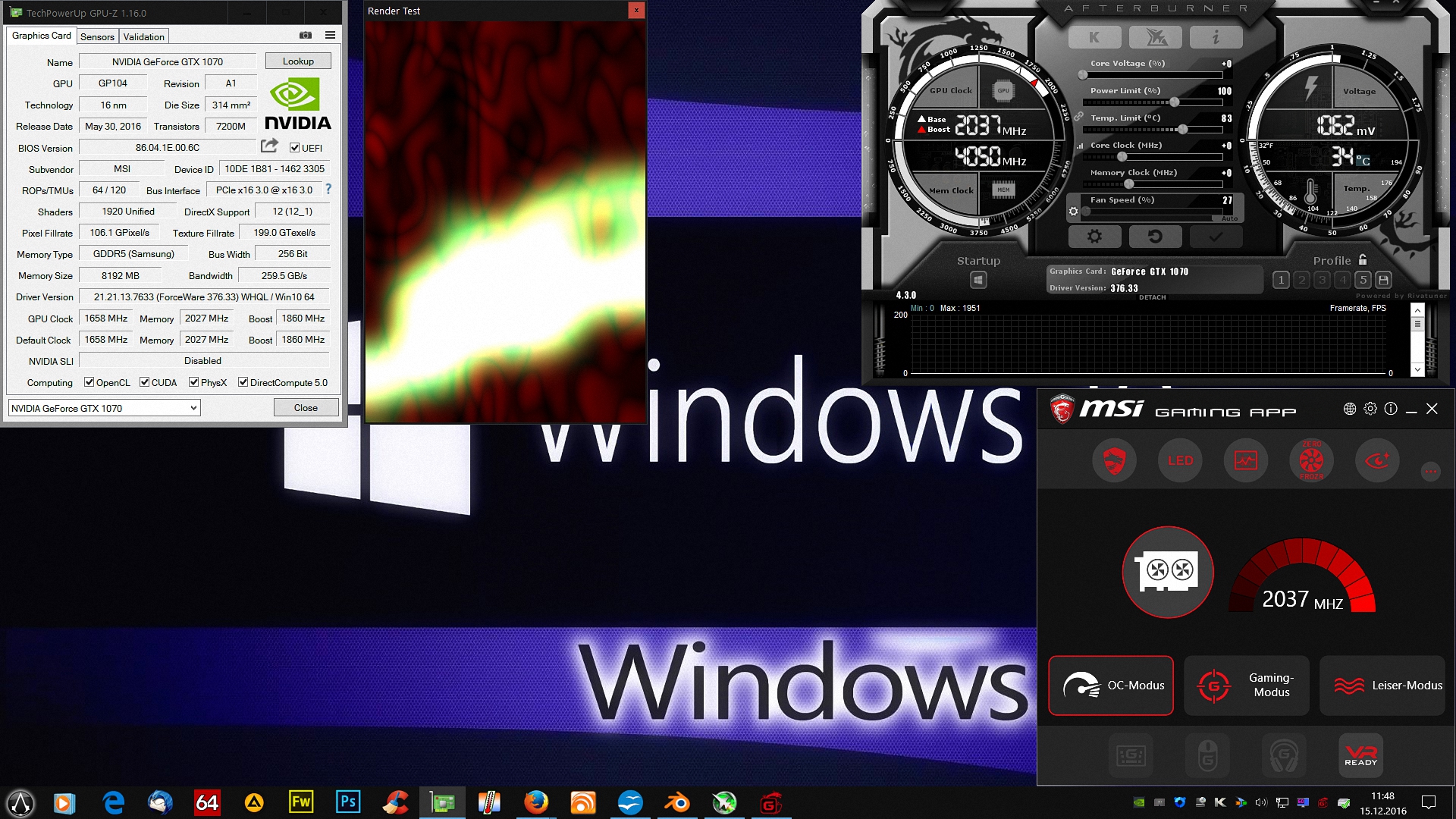Click the LED icon in MSI Gaming App
1456x819 pixels.
(x=1180, y=460)
